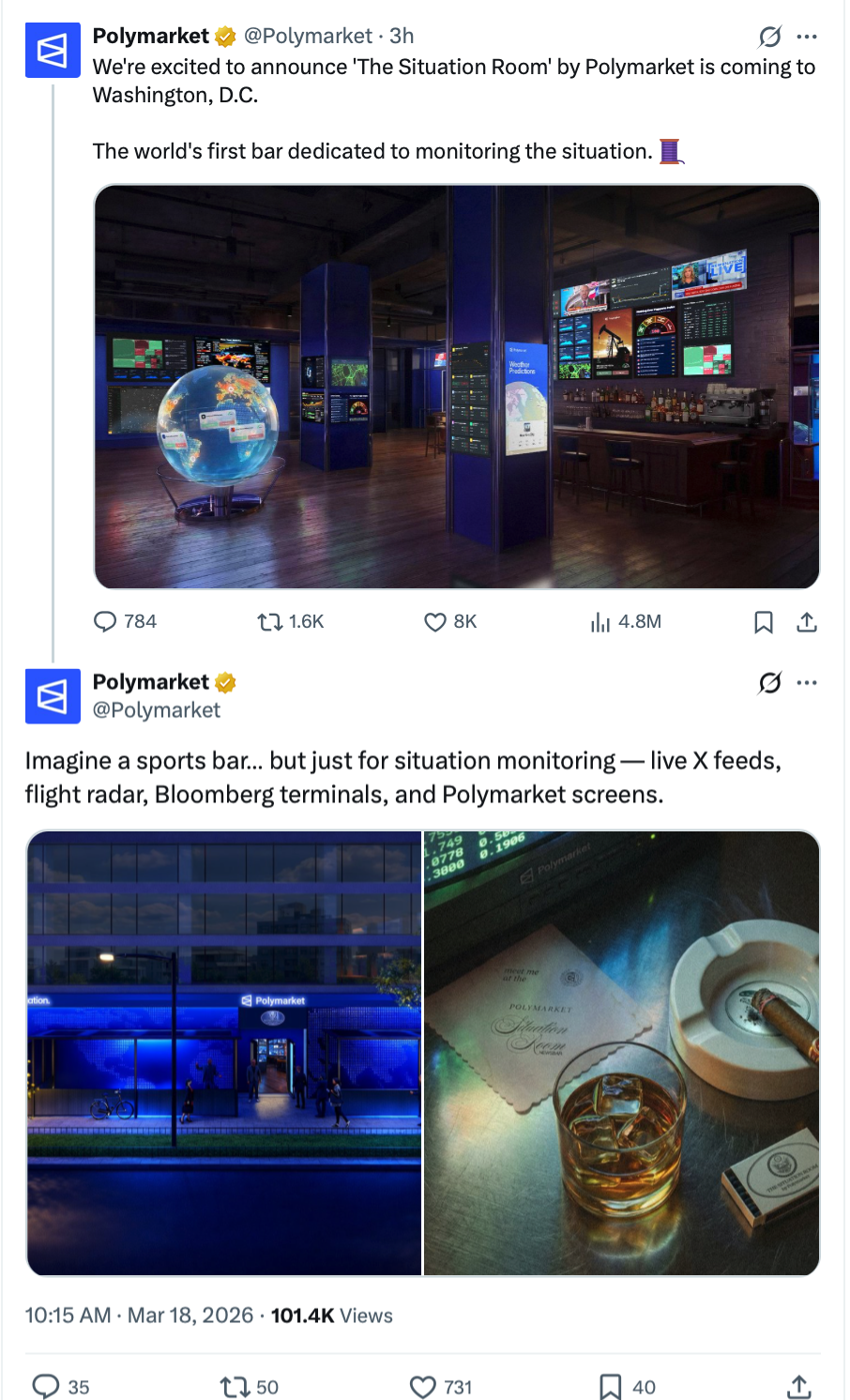Share the parent announcement tweet
The width and height of the screenshot is (850, 1400).
807,622
